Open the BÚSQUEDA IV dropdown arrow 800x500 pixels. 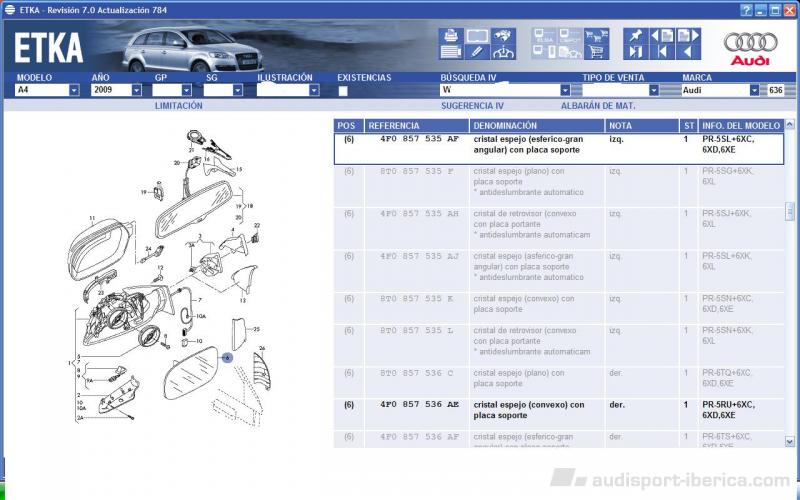pyautogui.click(x=565, y=90)
